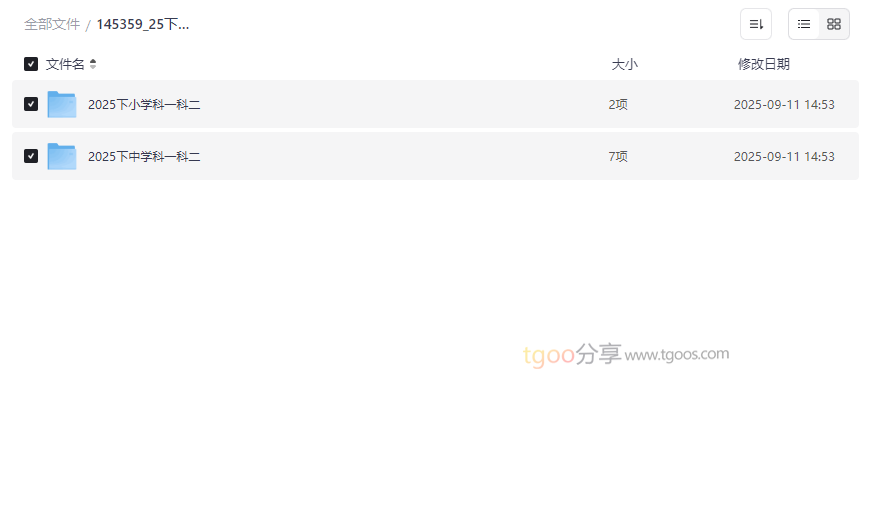This screenshot has width=874, height=514.
Task: Click the 2项 size cell
Action: click(x=618, y=104)
